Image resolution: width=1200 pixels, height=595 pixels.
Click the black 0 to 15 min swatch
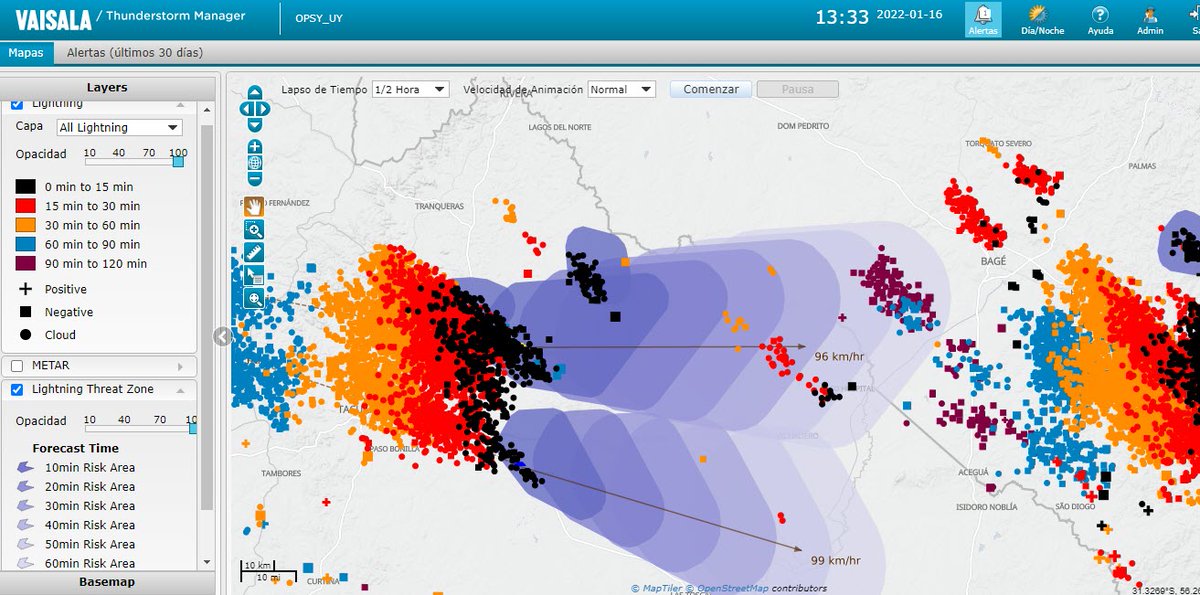[26, 187]
